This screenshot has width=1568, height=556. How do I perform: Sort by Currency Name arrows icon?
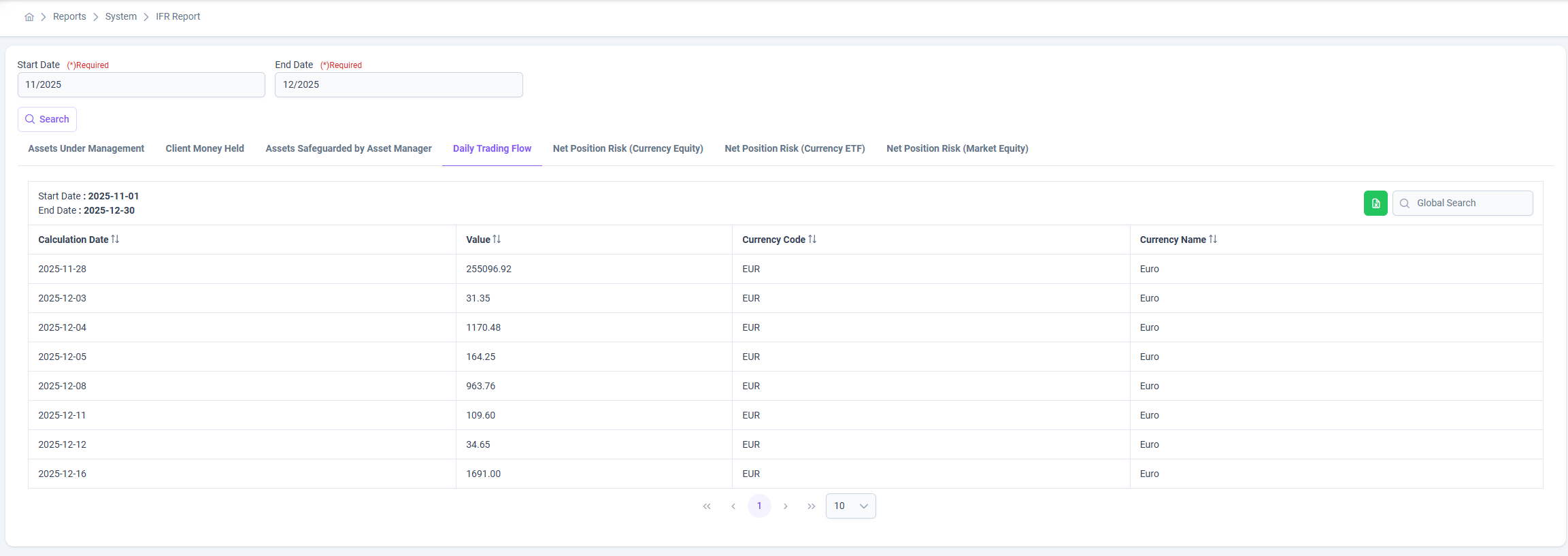pyautogui.click(x=1213, y=239)
